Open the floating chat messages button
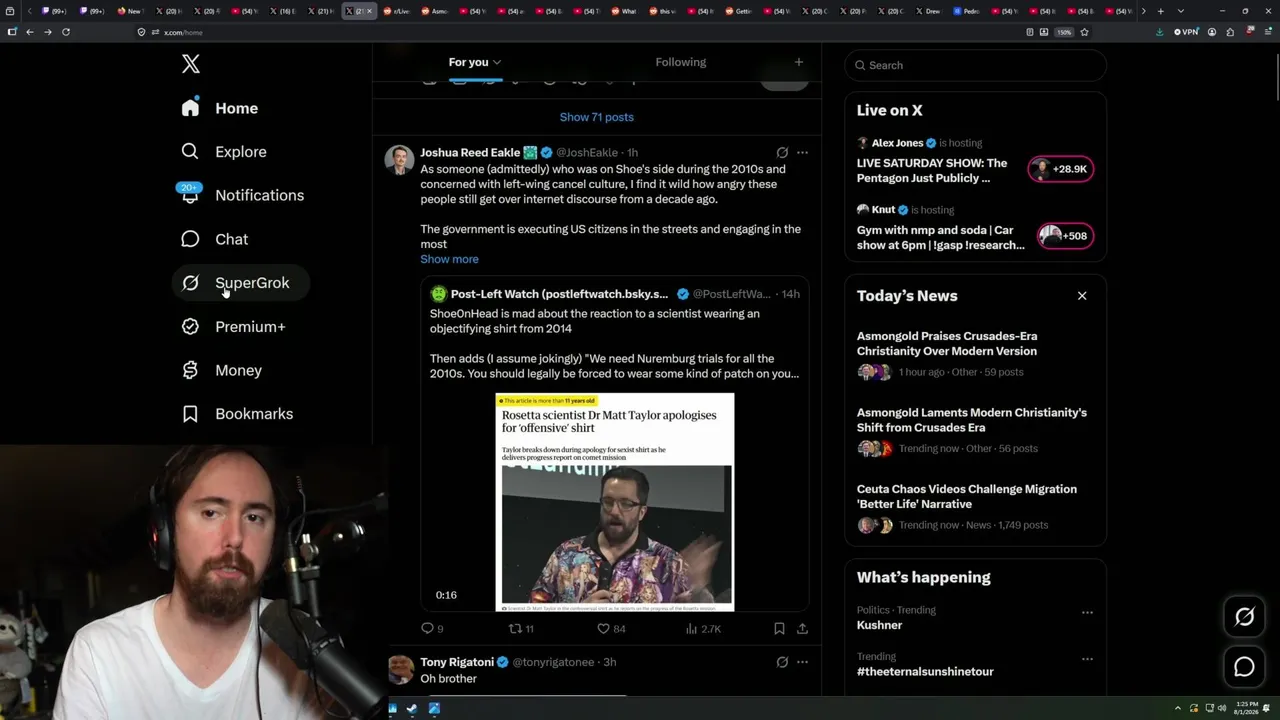 pyautogui.click(x=1244, y=667)
